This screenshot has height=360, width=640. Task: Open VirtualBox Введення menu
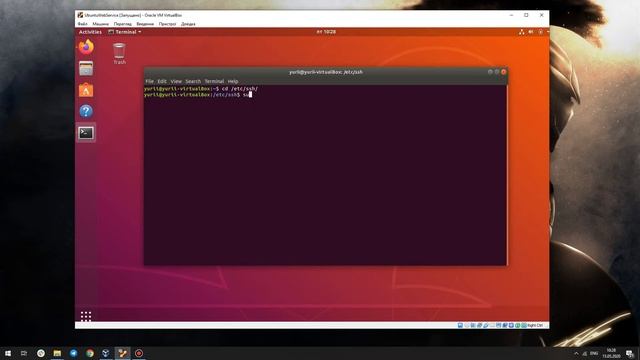click(145, 24)
